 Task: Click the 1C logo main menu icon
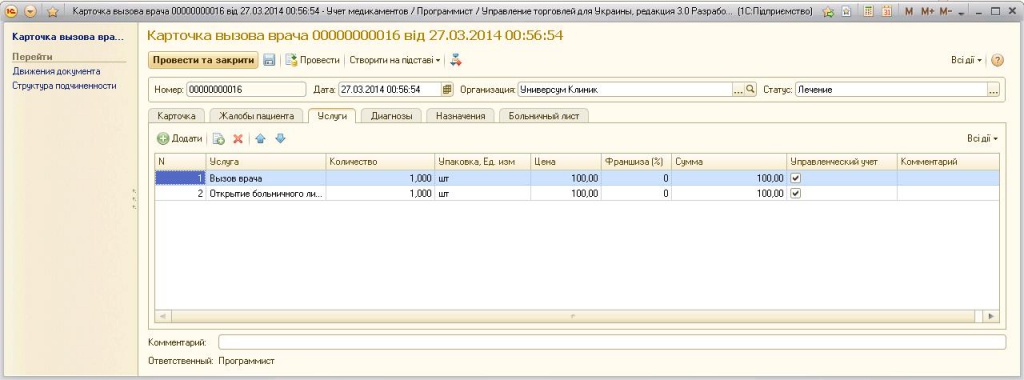[11, 11]
